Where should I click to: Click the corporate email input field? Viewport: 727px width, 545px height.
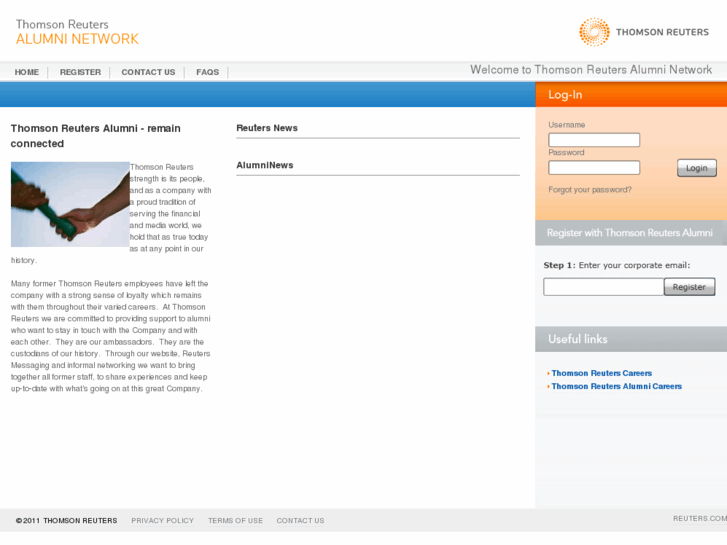(x=603, y=287)
